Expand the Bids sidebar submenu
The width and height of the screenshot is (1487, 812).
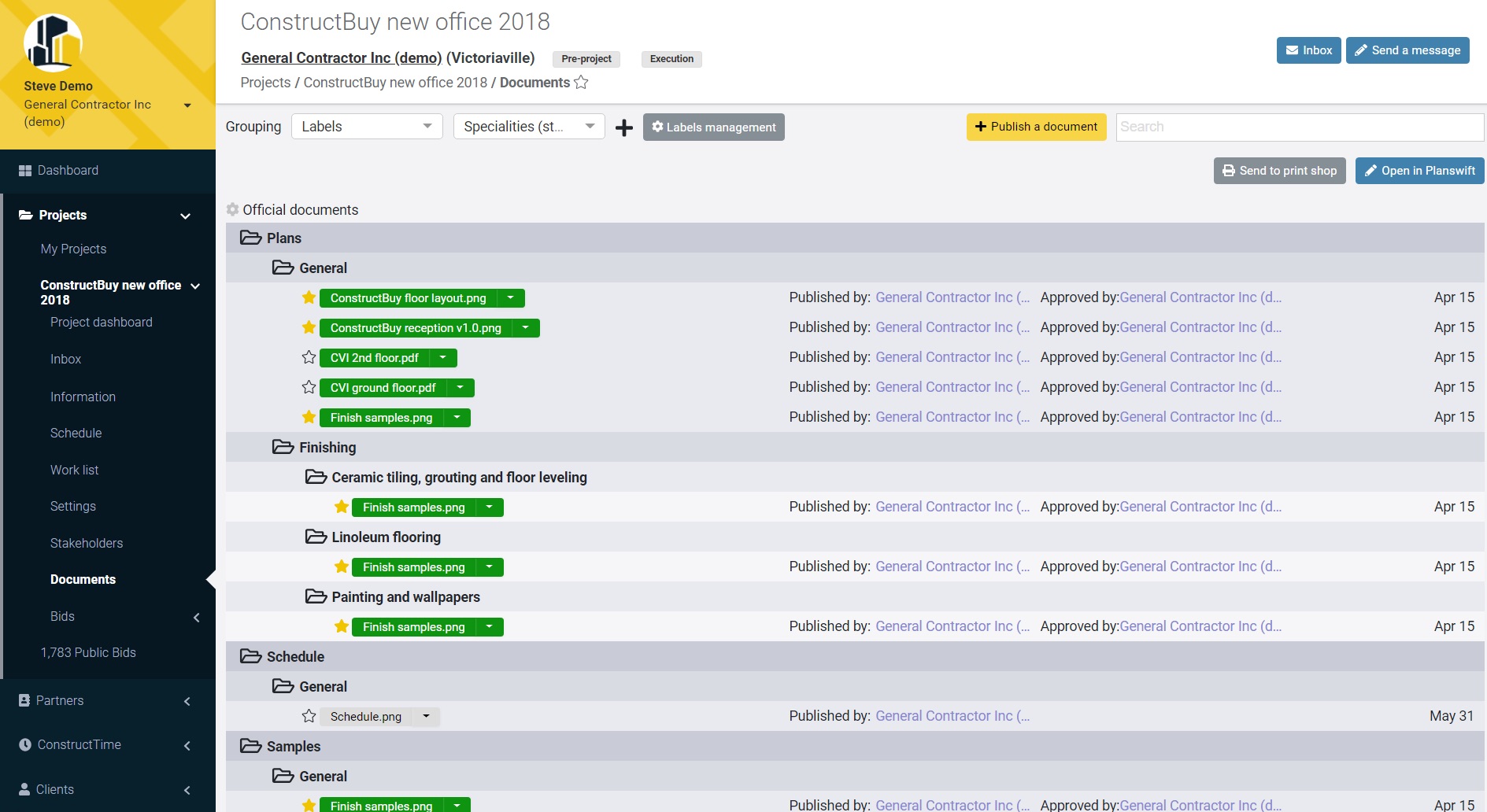pos(197,618)
